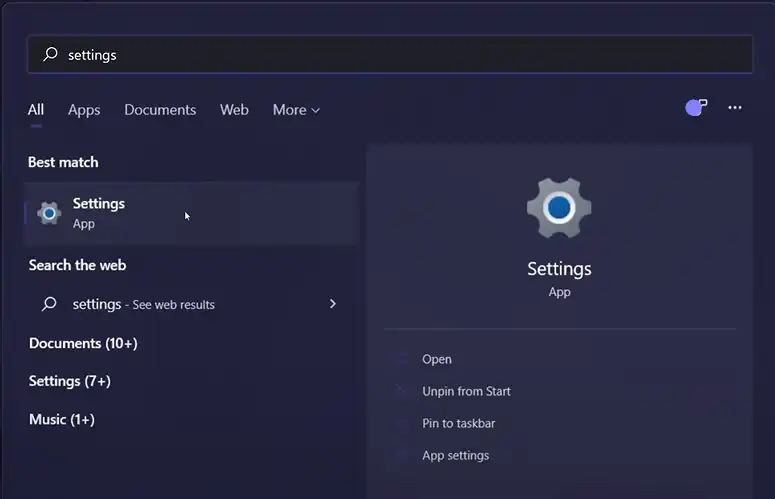
Task: Select the All filter tab
Action: 36,110
